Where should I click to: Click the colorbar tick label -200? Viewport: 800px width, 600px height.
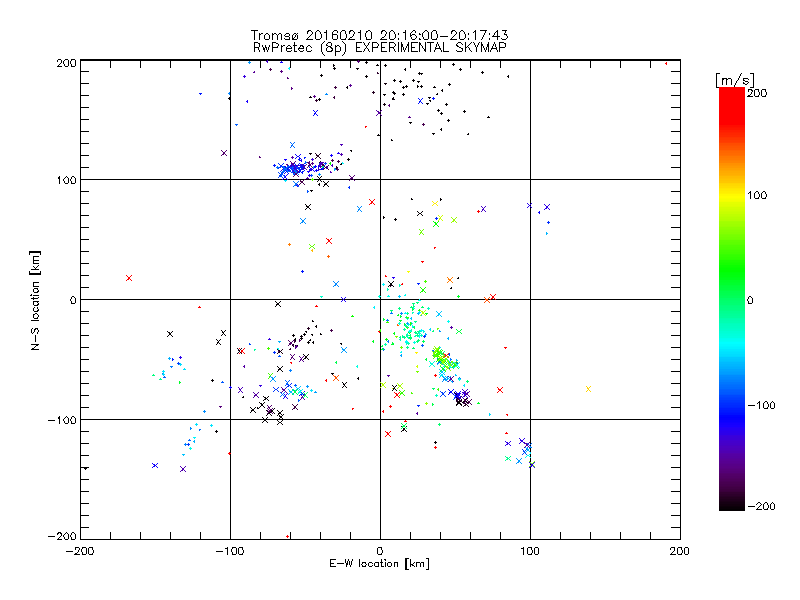pyautogui.click(x=761, y=506)
